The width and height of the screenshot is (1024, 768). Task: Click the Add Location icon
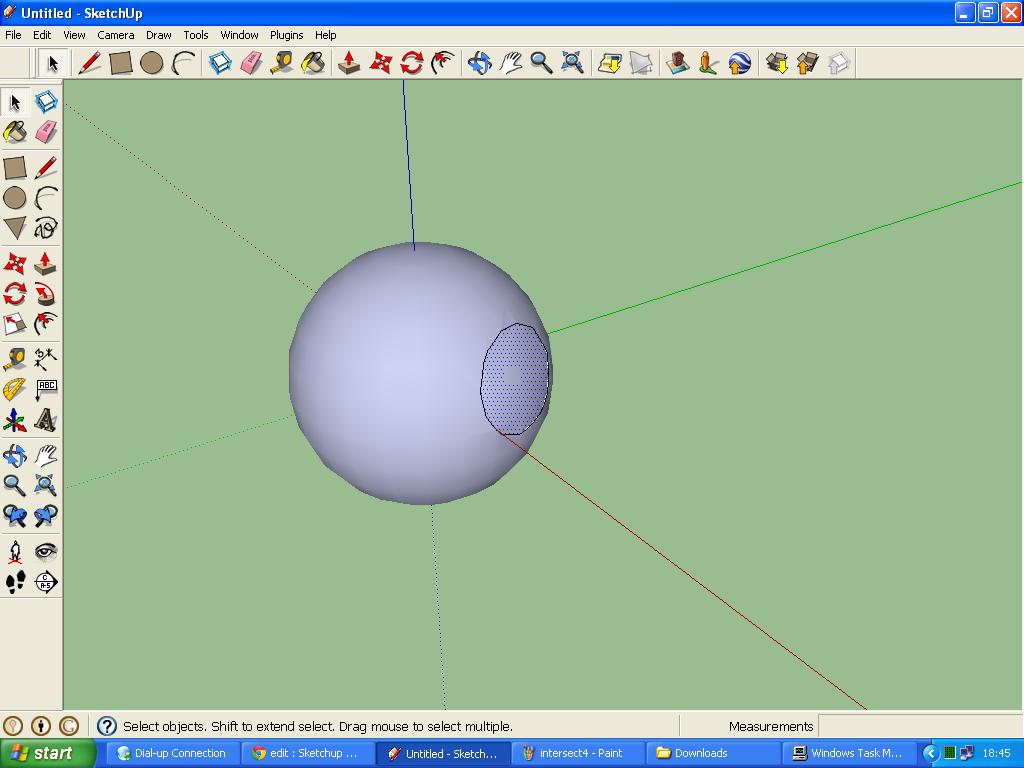[x=610, y=63]
